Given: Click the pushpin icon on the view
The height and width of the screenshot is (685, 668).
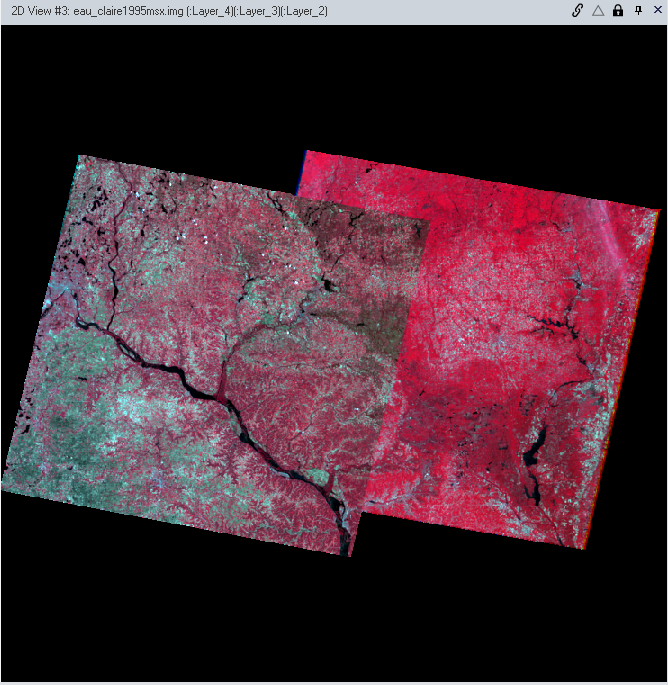Looking at the screenshot, I should point(638,10).
